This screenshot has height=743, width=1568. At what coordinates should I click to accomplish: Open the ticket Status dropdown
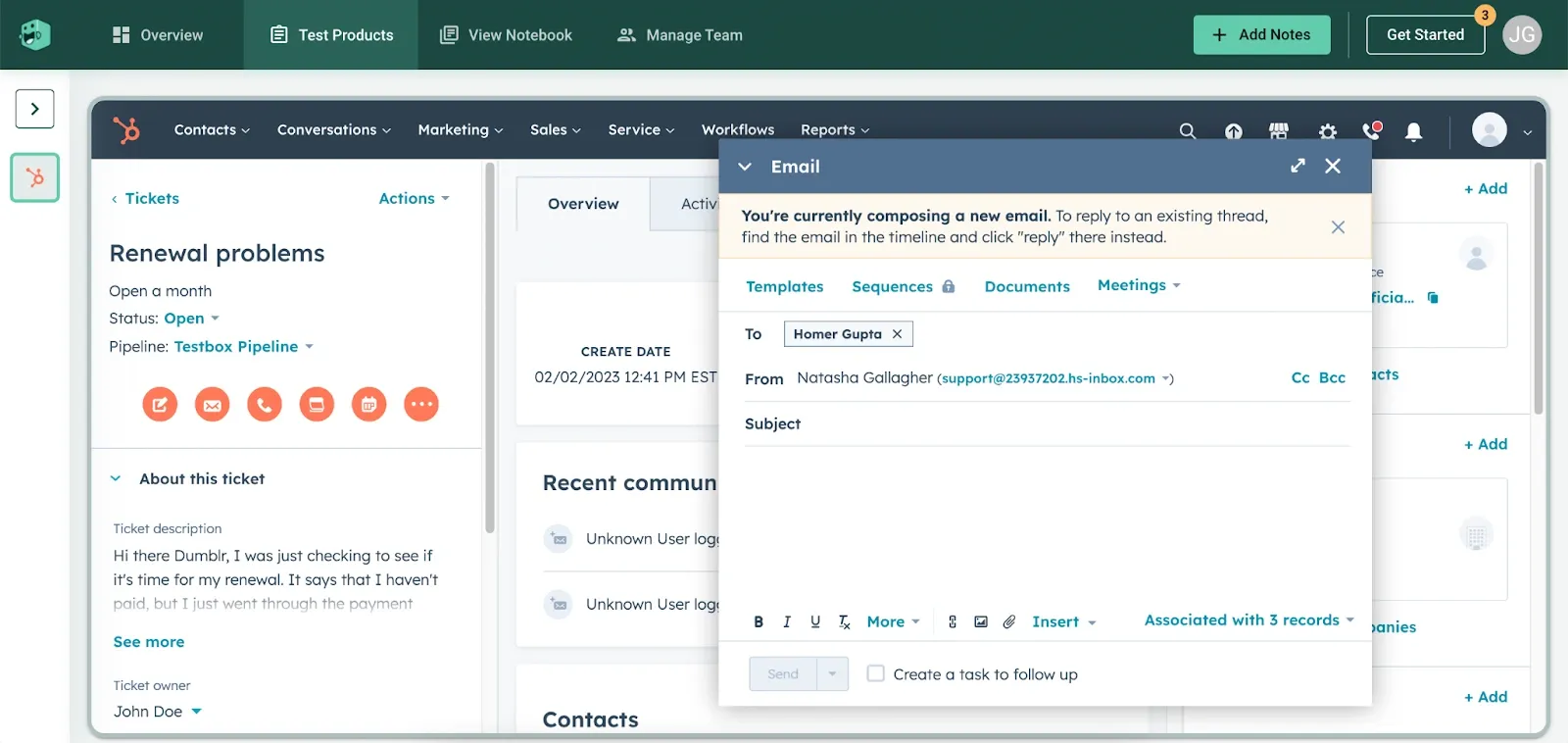coord(191,319)
